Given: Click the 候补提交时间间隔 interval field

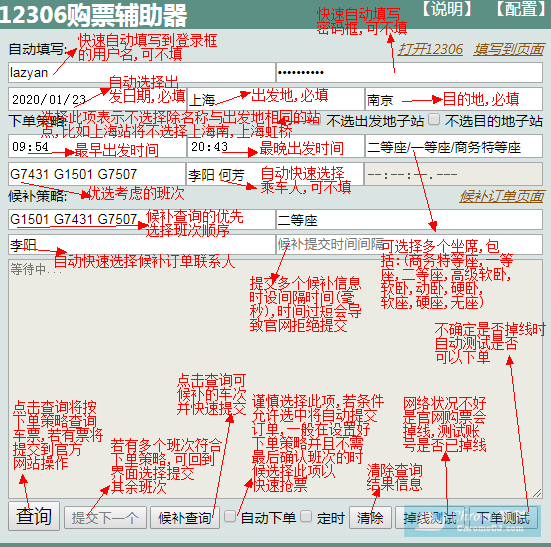Looking at the screenshot, I should (x=409, y=245).
